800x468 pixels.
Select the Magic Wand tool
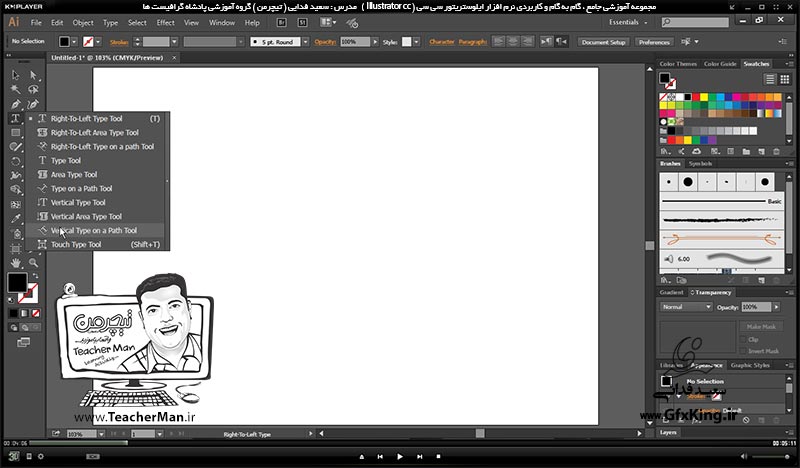pos(15,90)
